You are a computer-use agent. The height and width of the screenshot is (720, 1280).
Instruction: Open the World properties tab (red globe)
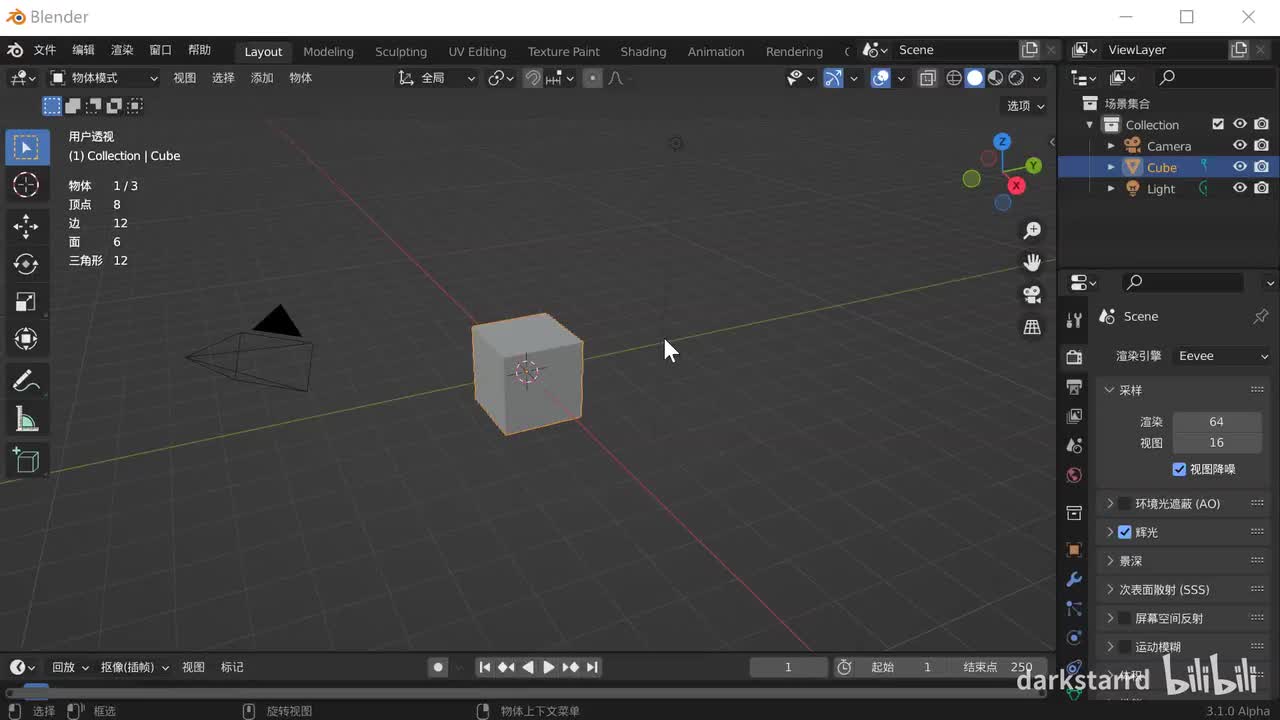1074,475
